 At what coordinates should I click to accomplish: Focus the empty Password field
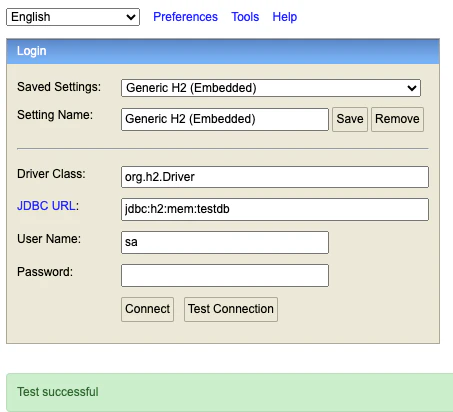(225, 275)
